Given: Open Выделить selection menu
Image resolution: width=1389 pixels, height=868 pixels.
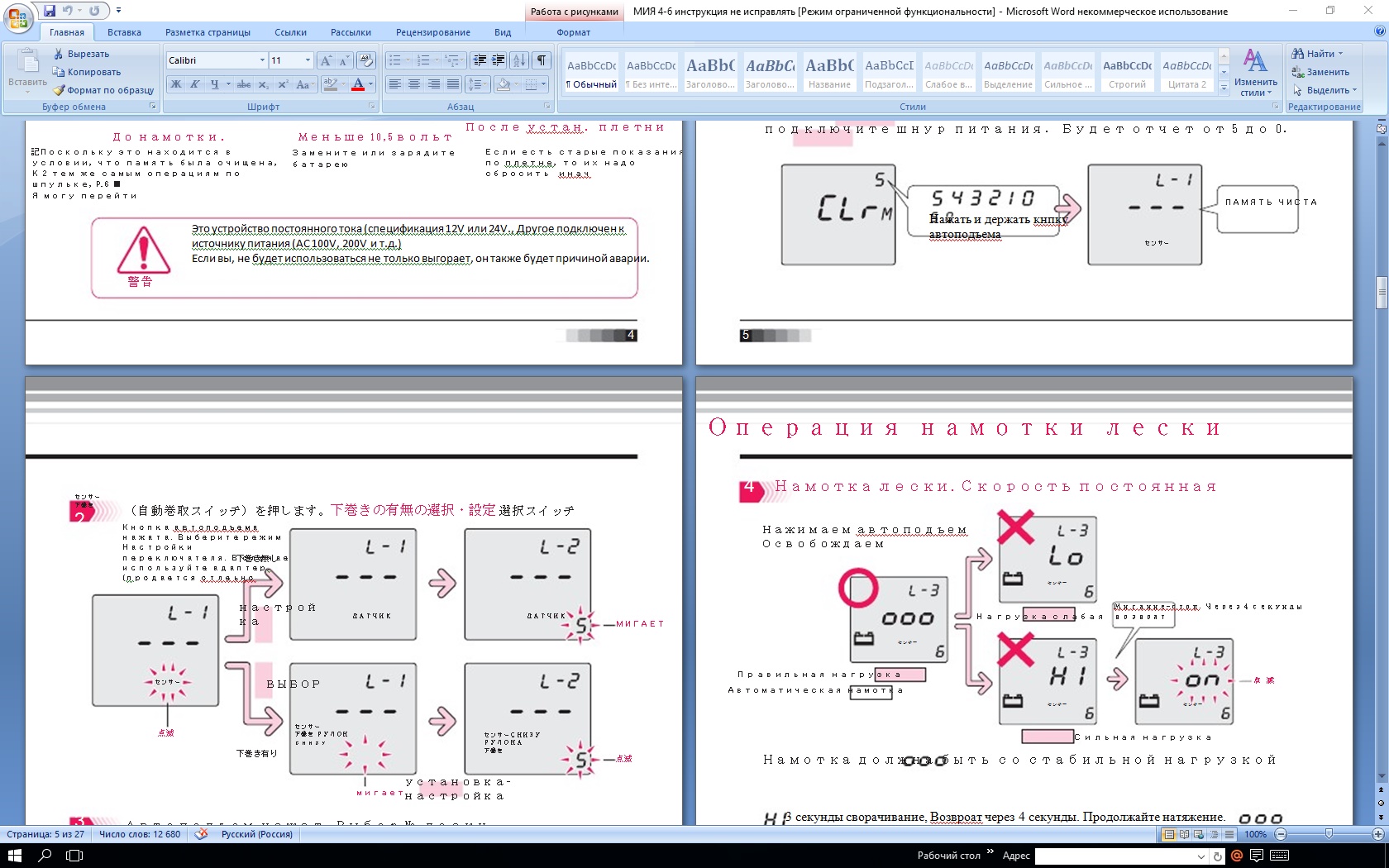Looking at the screenshot, I should pos(1325,90).
